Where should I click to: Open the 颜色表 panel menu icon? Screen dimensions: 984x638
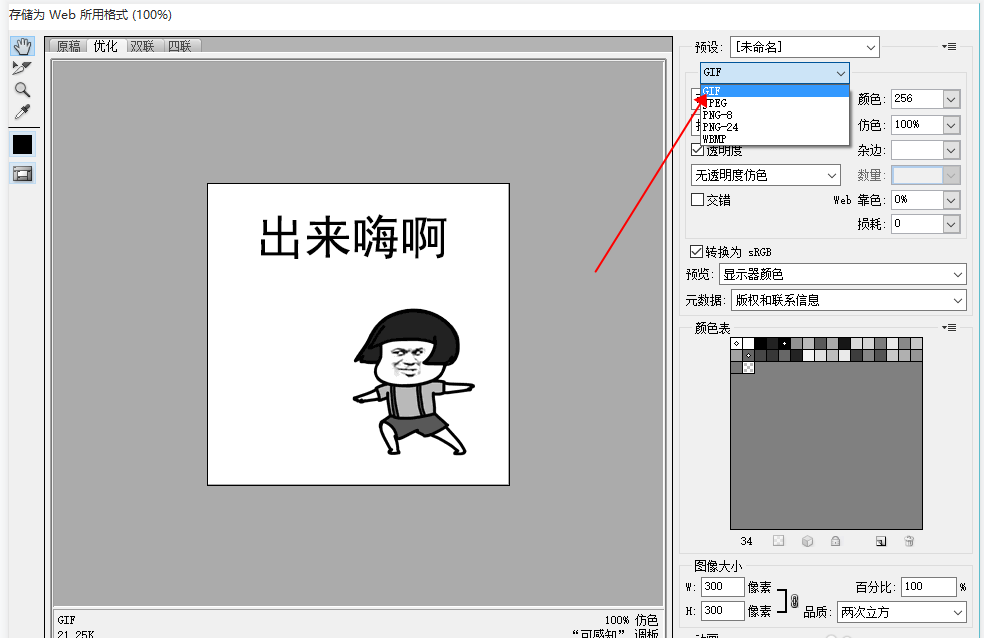pos(949,327)
